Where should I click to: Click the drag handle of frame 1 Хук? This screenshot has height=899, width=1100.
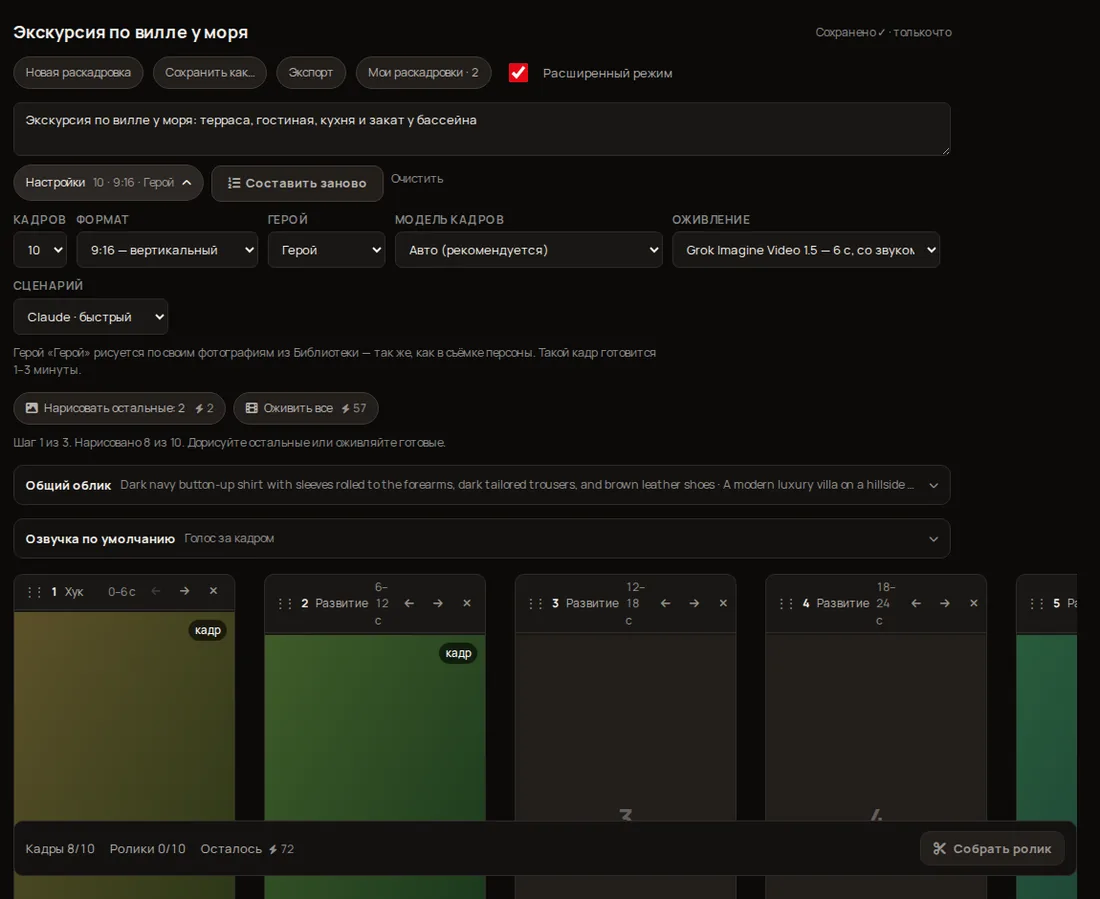34,592
